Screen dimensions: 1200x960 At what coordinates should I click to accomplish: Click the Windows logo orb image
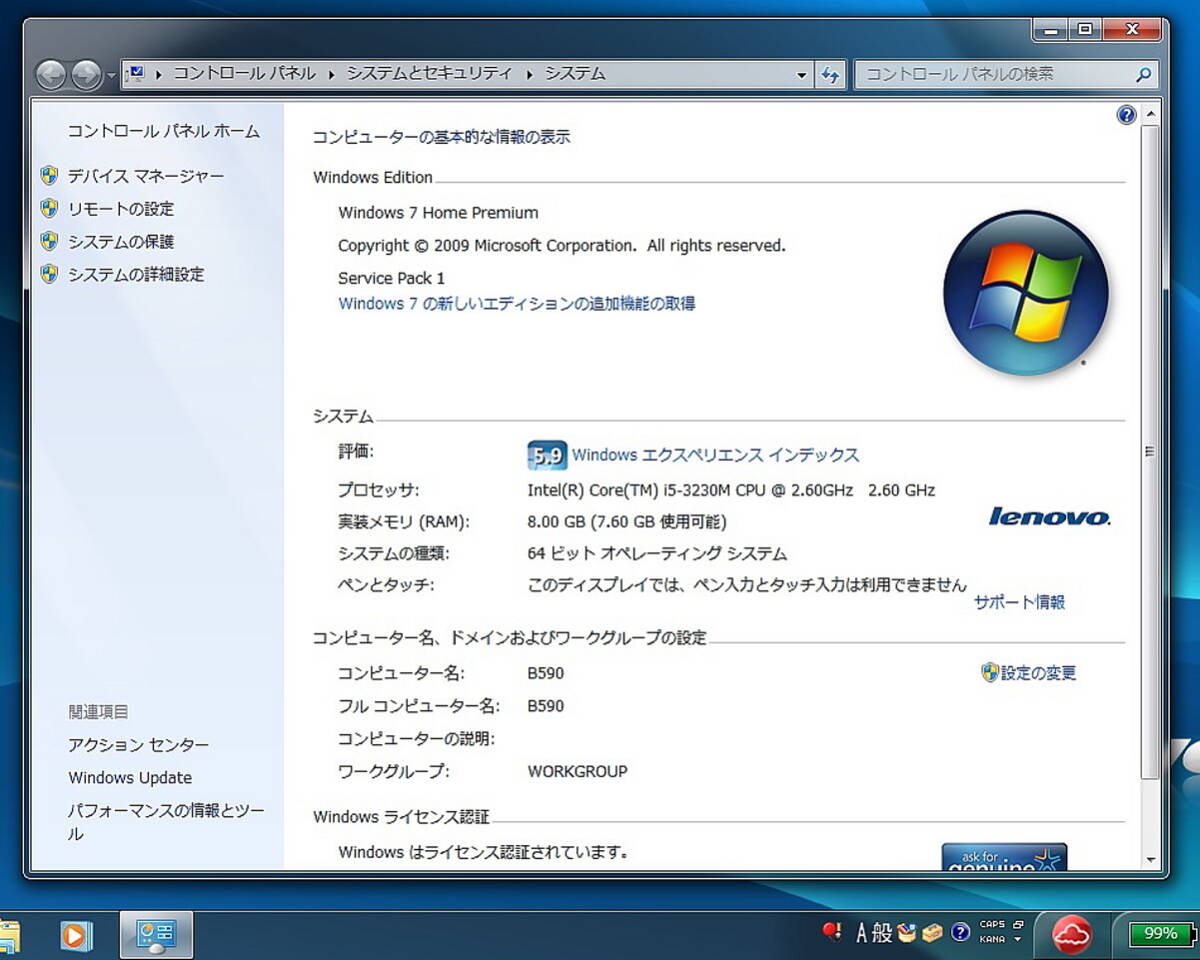tap(1026, 293)
